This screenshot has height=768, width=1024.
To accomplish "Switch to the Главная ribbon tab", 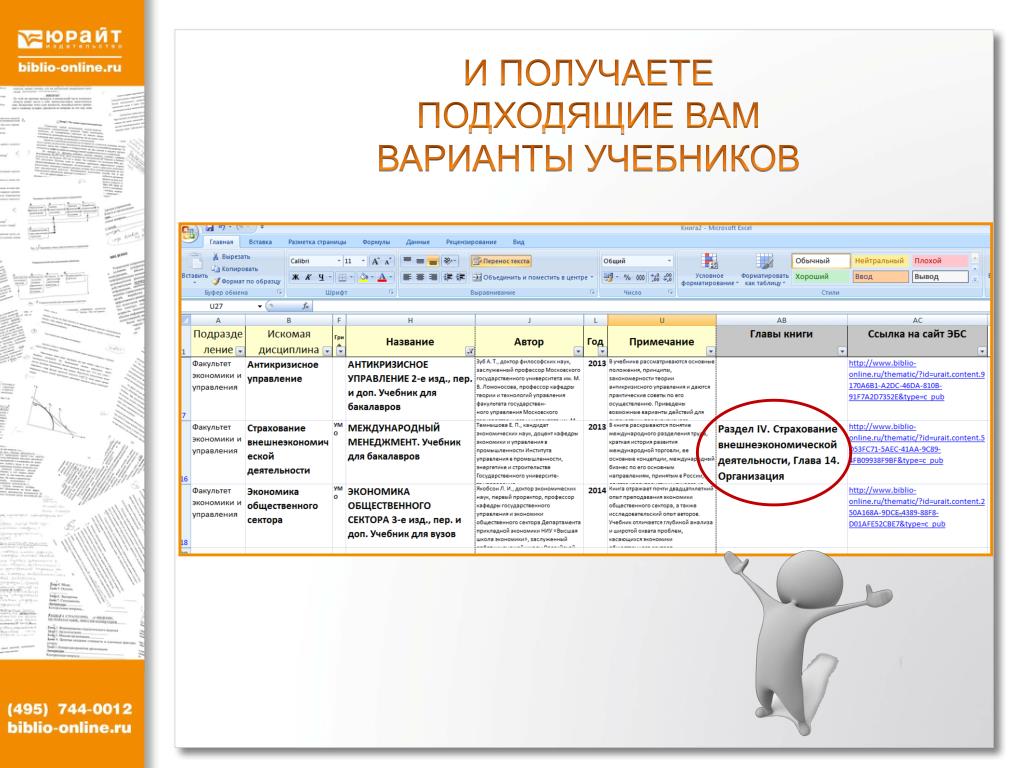I will (221, 242).
